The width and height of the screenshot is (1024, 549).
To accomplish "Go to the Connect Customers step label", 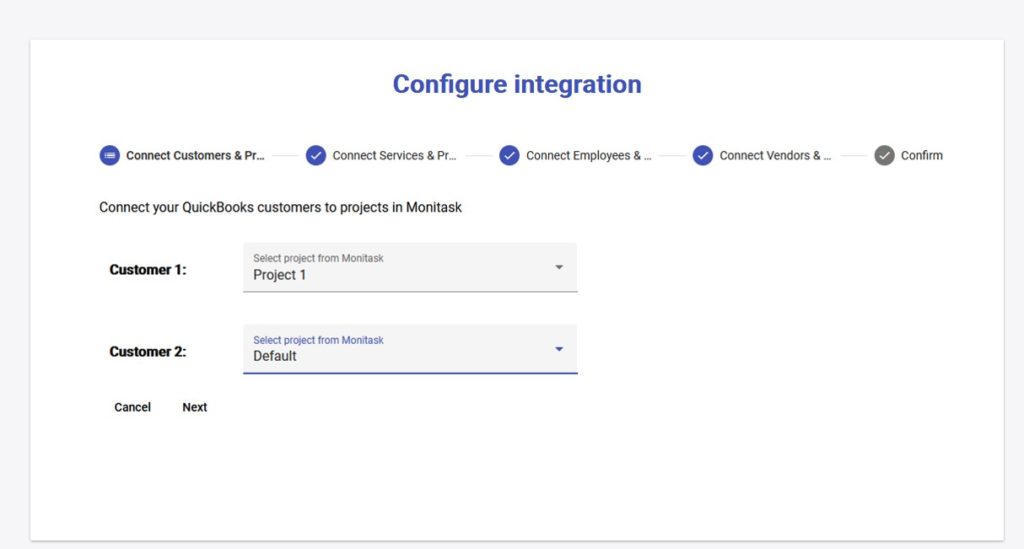I will [195, 156].
